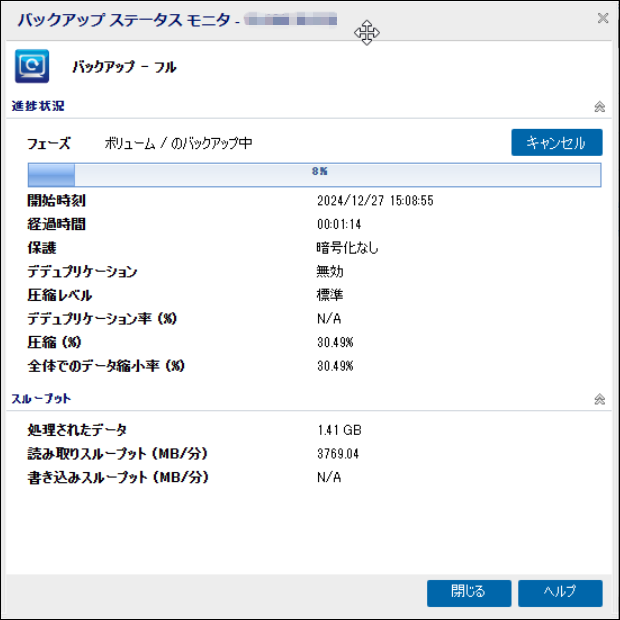The image size is (620, 620).
Task: Click the 暗号化なし protection value
Action: tap(348, 248)
